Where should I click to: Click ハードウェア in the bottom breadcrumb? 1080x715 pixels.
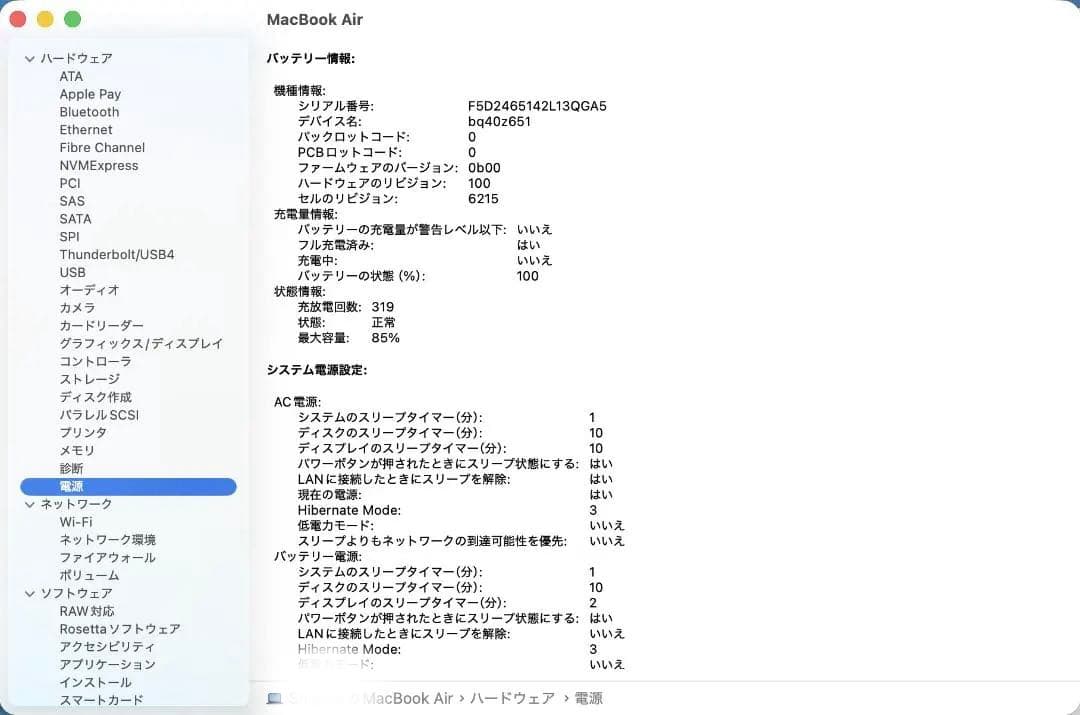512,698
